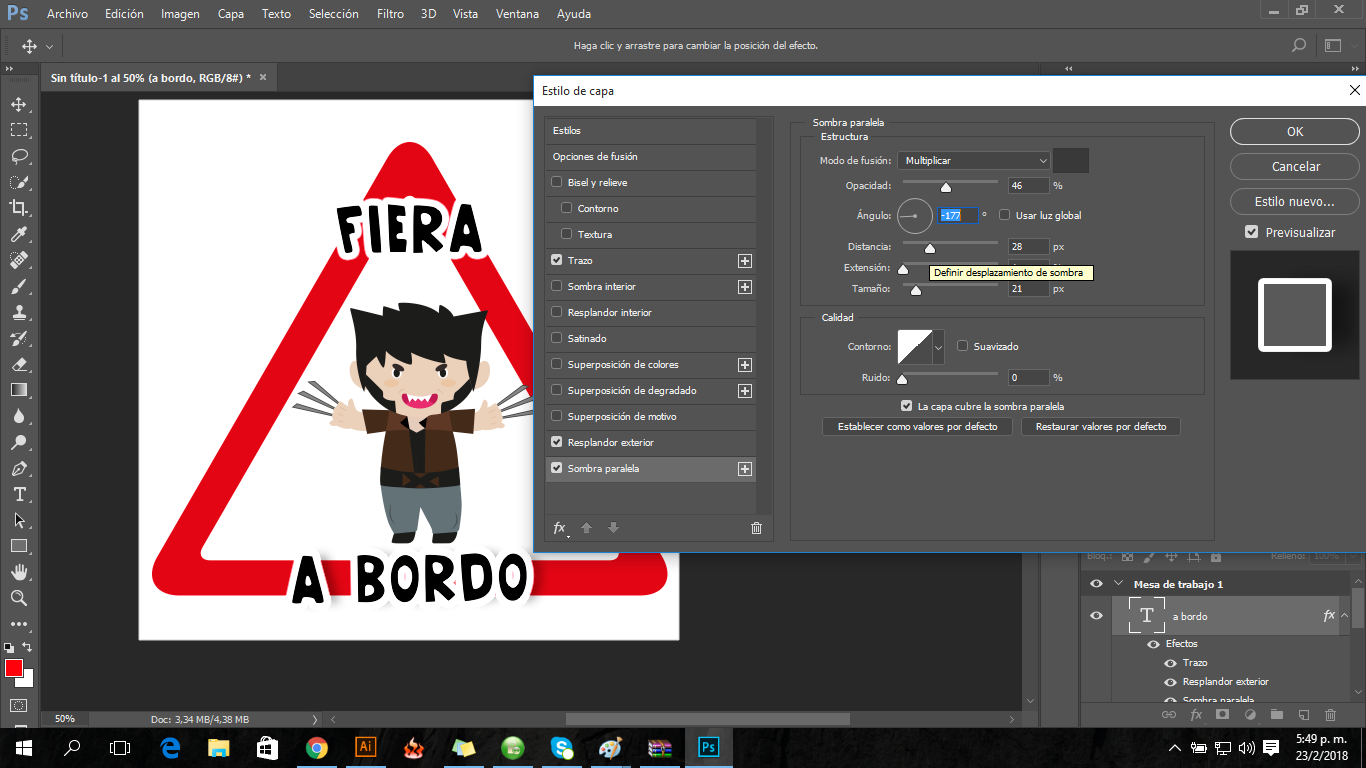Add another Trazo effect plus button

[744, 260]
